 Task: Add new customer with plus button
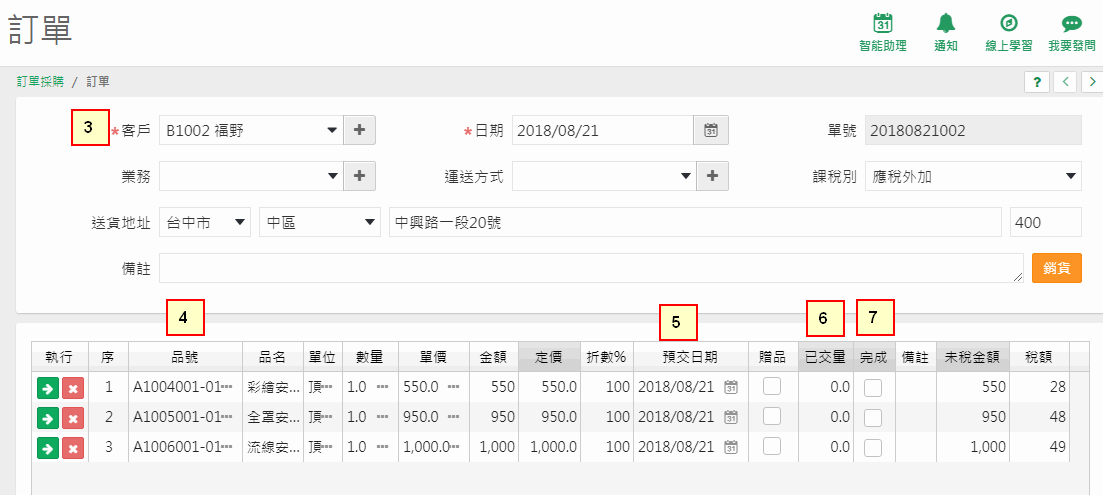(x=359, y=130)
